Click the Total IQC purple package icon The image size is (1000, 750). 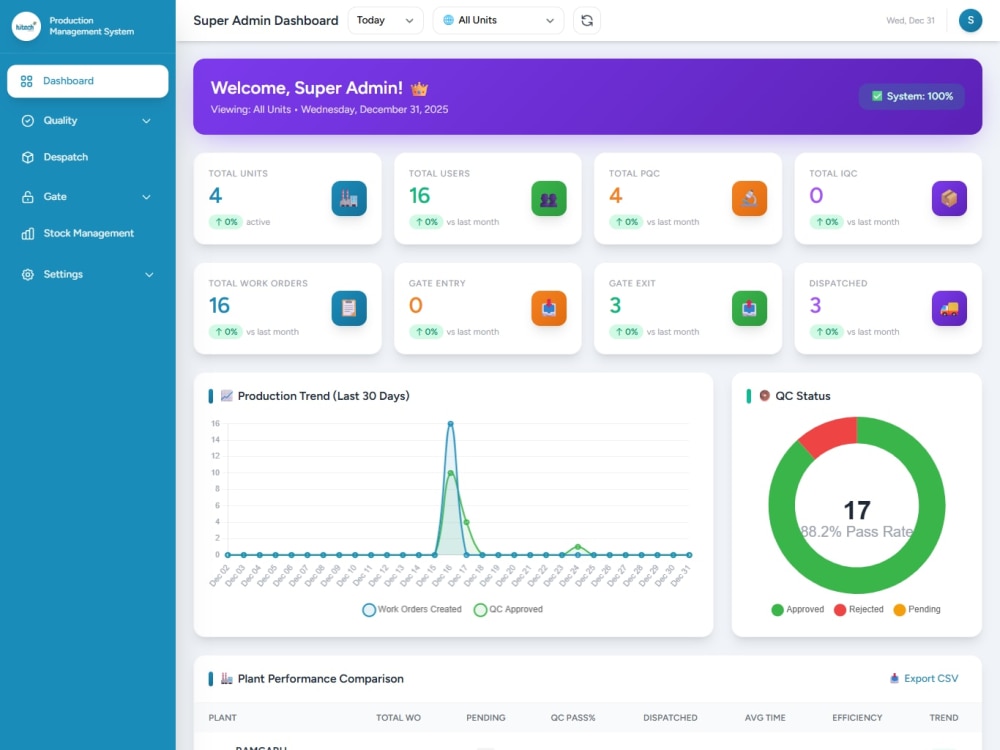pyautogui.click(x=949, y=198)
